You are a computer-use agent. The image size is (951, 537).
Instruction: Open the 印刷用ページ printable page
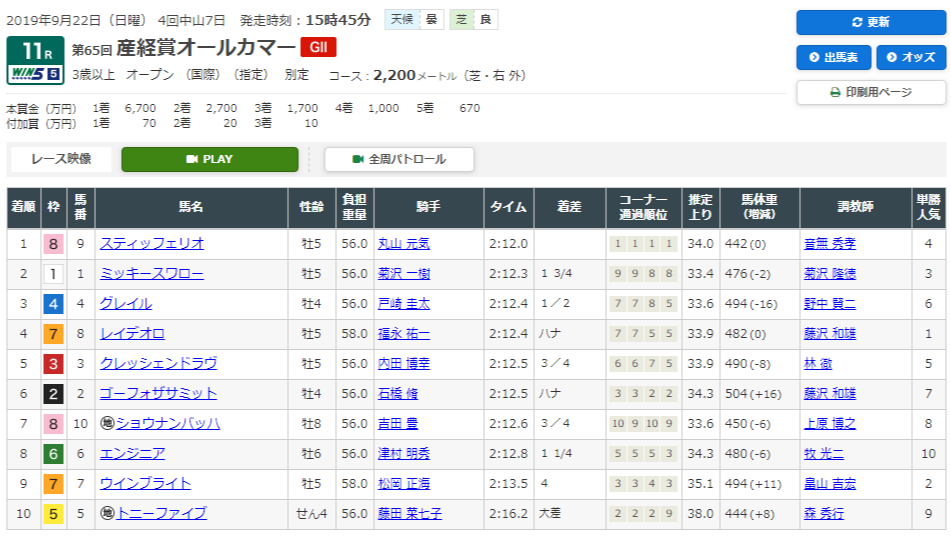click(x=870, y=92)
